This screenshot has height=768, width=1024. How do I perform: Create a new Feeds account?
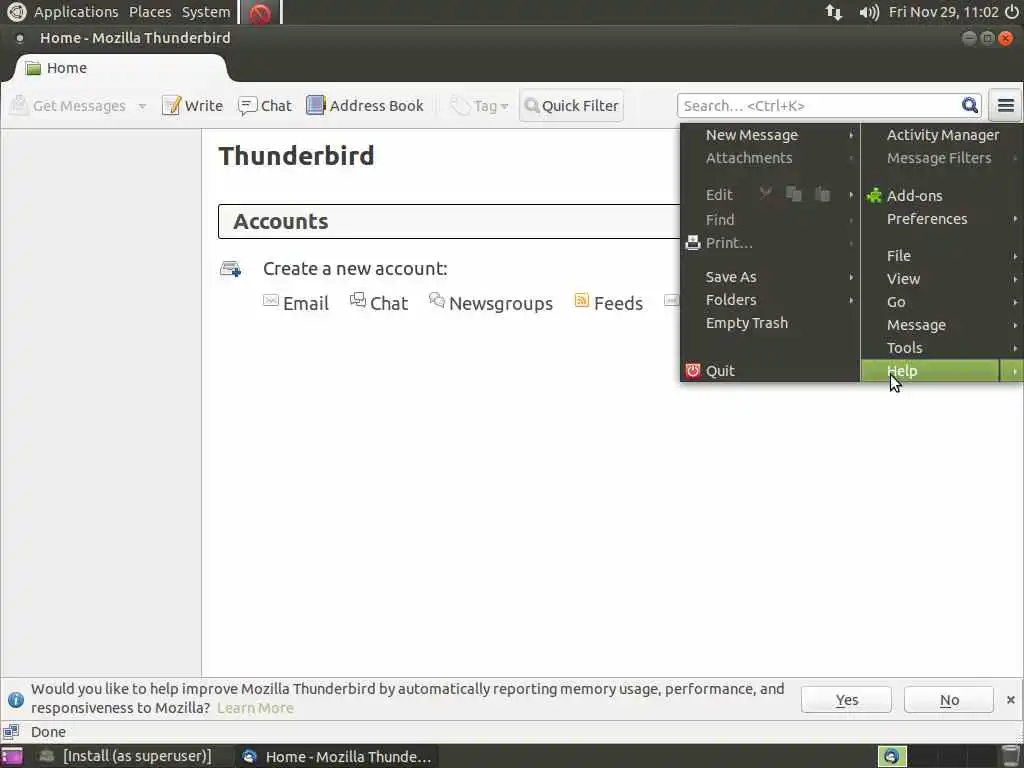click(x=618, y=303)
